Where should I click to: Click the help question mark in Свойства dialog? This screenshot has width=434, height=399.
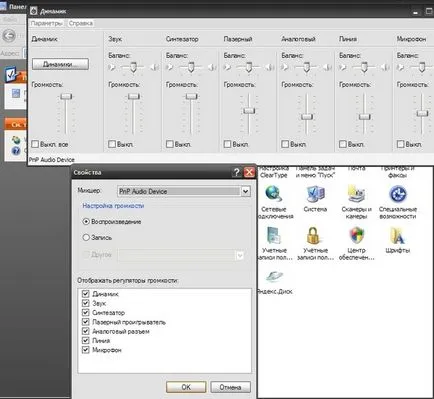[236, 172]
